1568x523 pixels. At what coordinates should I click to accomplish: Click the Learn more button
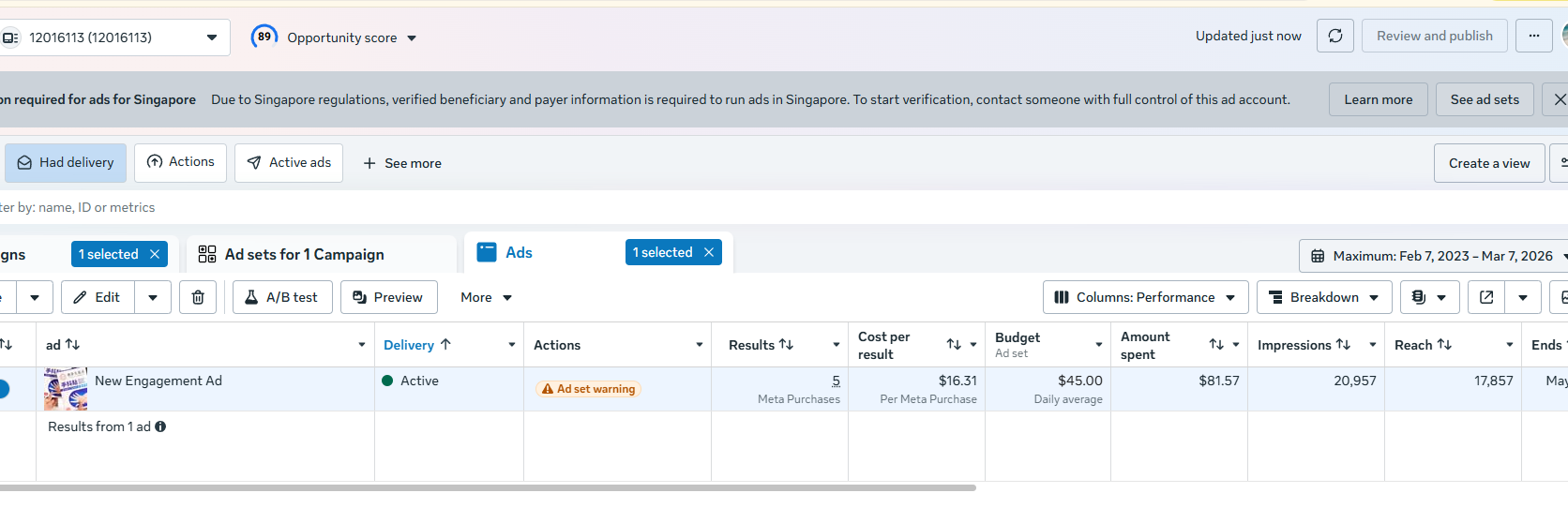click(1378, 99)
